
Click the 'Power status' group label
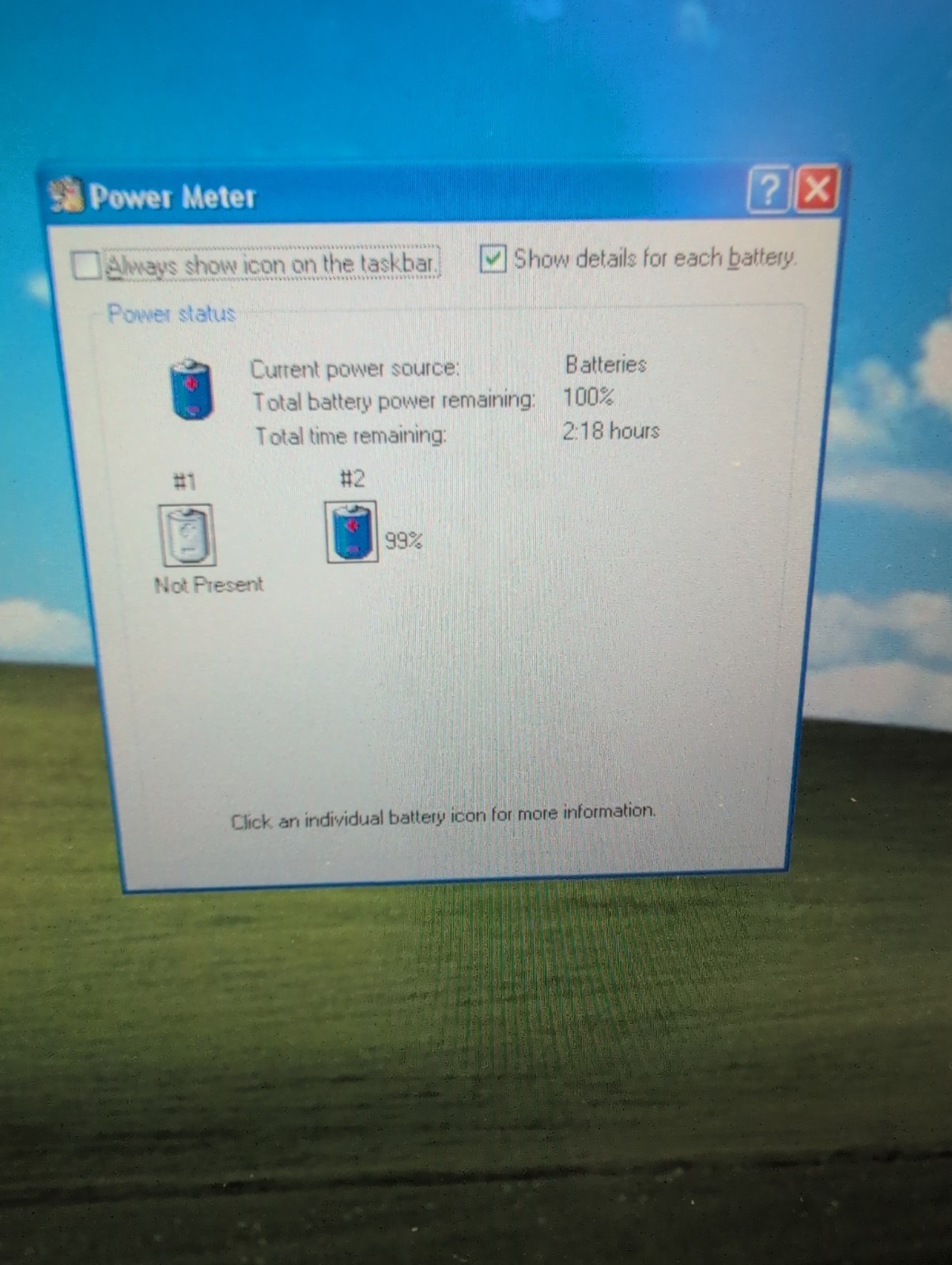pyautogui.click(x=172, y=314)
